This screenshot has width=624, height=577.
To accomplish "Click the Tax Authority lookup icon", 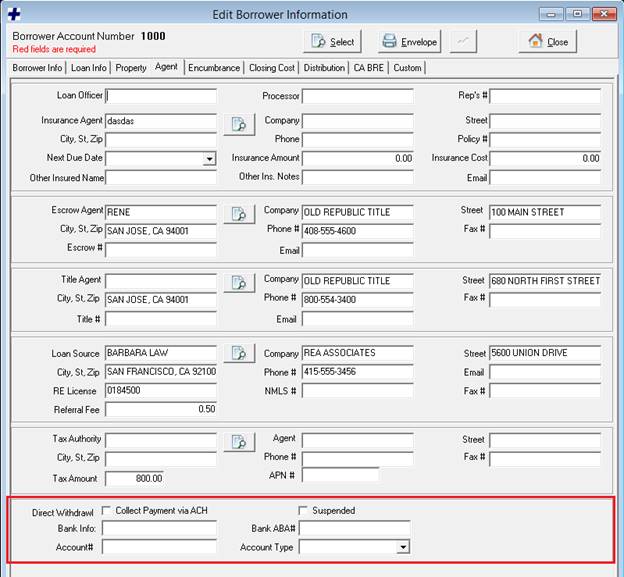I will point(239,442).
